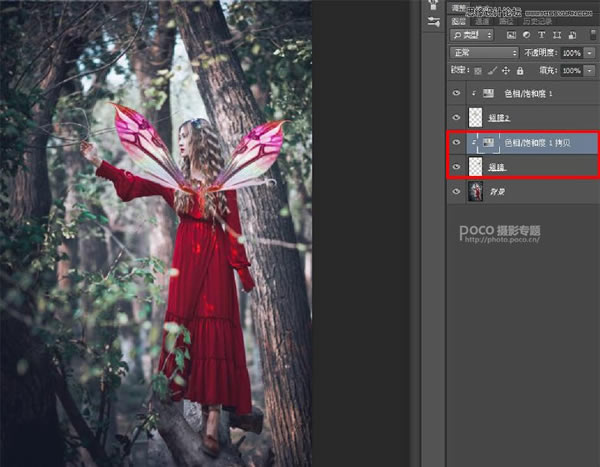Click the lock all padlock icon
The width and height of the screenshot is (600, 467).
click(x=519, y=71)
